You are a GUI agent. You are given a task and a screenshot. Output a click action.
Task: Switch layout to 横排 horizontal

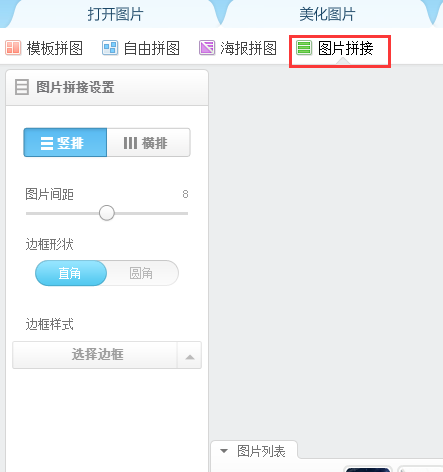(149, 142)
